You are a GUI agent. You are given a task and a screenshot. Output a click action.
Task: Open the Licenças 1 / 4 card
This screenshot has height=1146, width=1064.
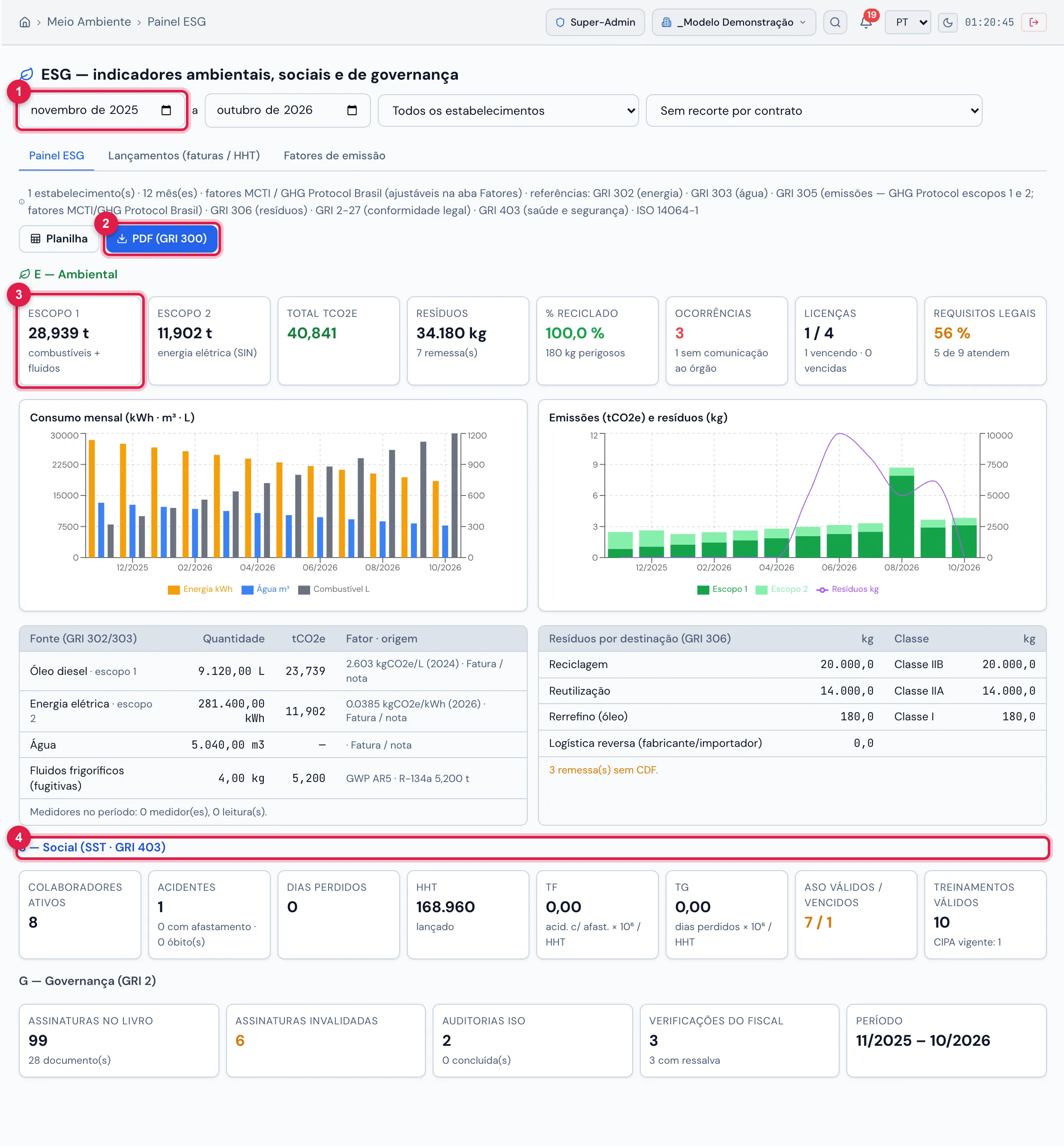click(856, 341)
